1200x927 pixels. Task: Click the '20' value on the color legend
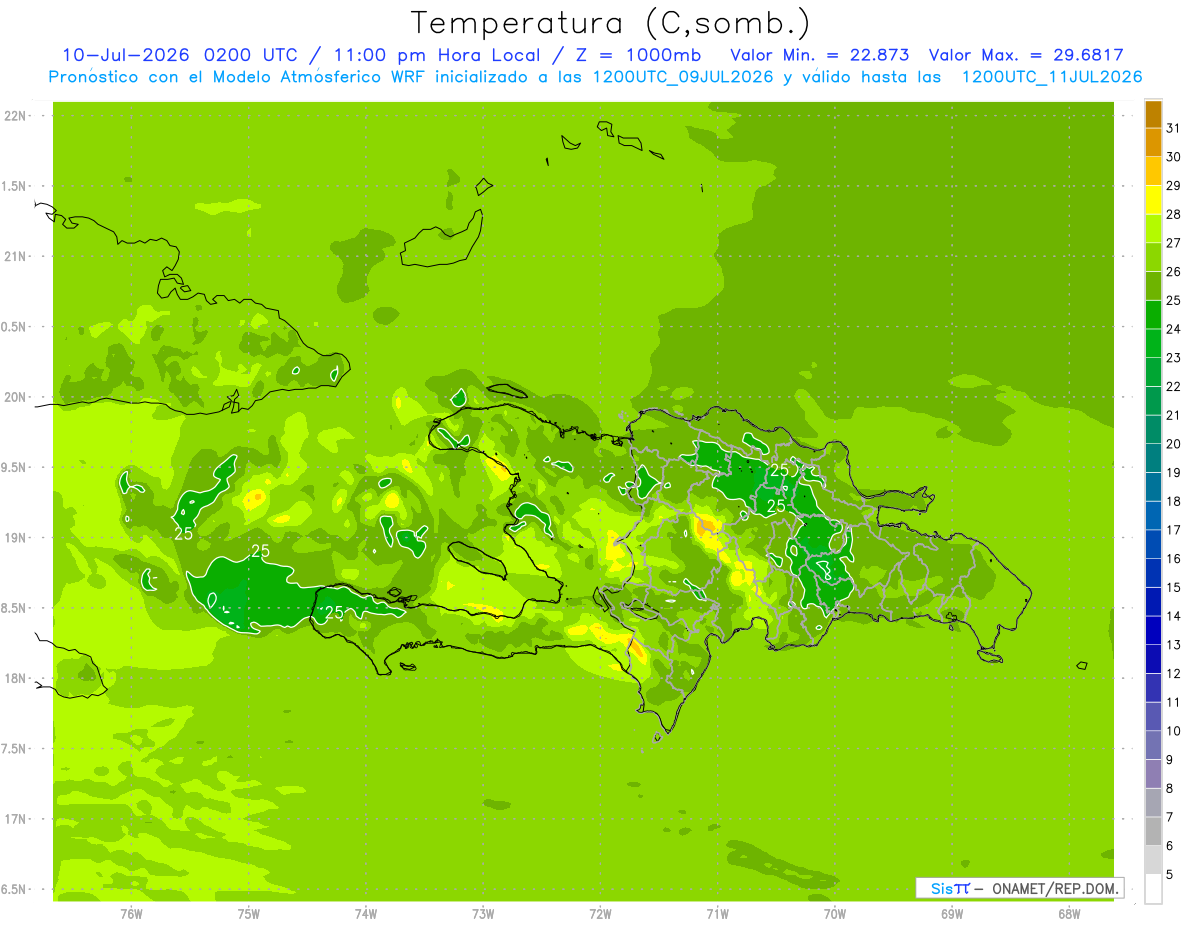(x=1174, y=444)
